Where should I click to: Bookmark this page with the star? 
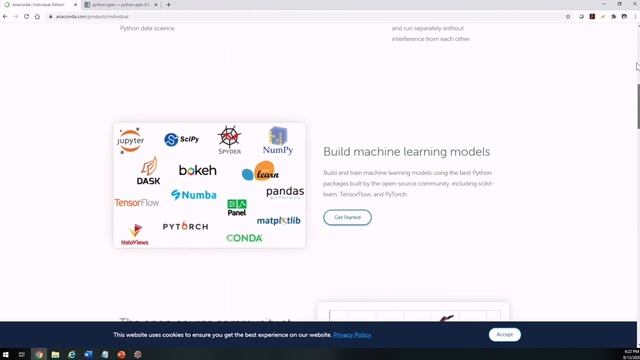(x=568, y=17)
